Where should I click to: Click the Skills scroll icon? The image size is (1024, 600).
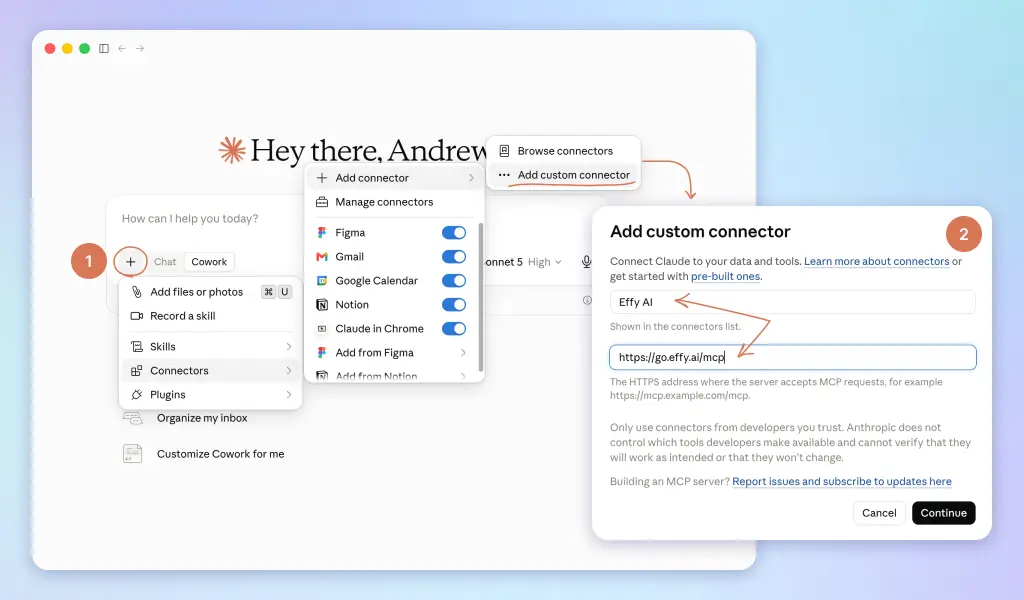coord(136,347)
